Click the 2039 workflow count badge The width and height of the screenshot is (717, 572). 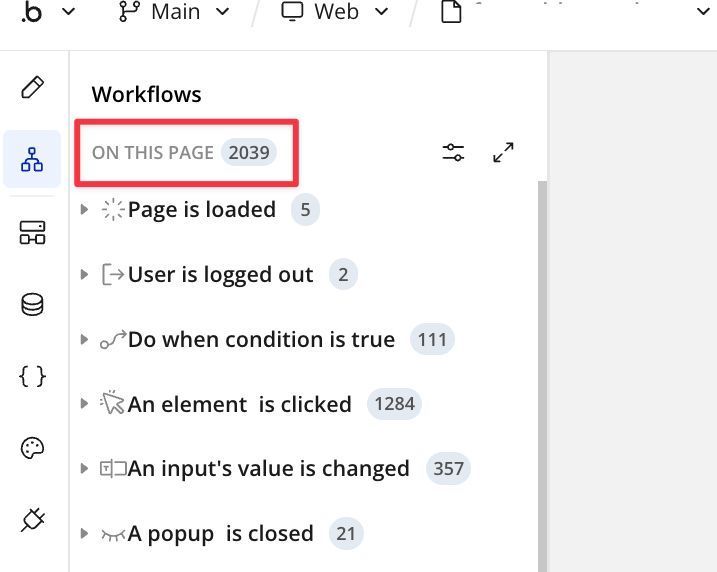(249, 153)
